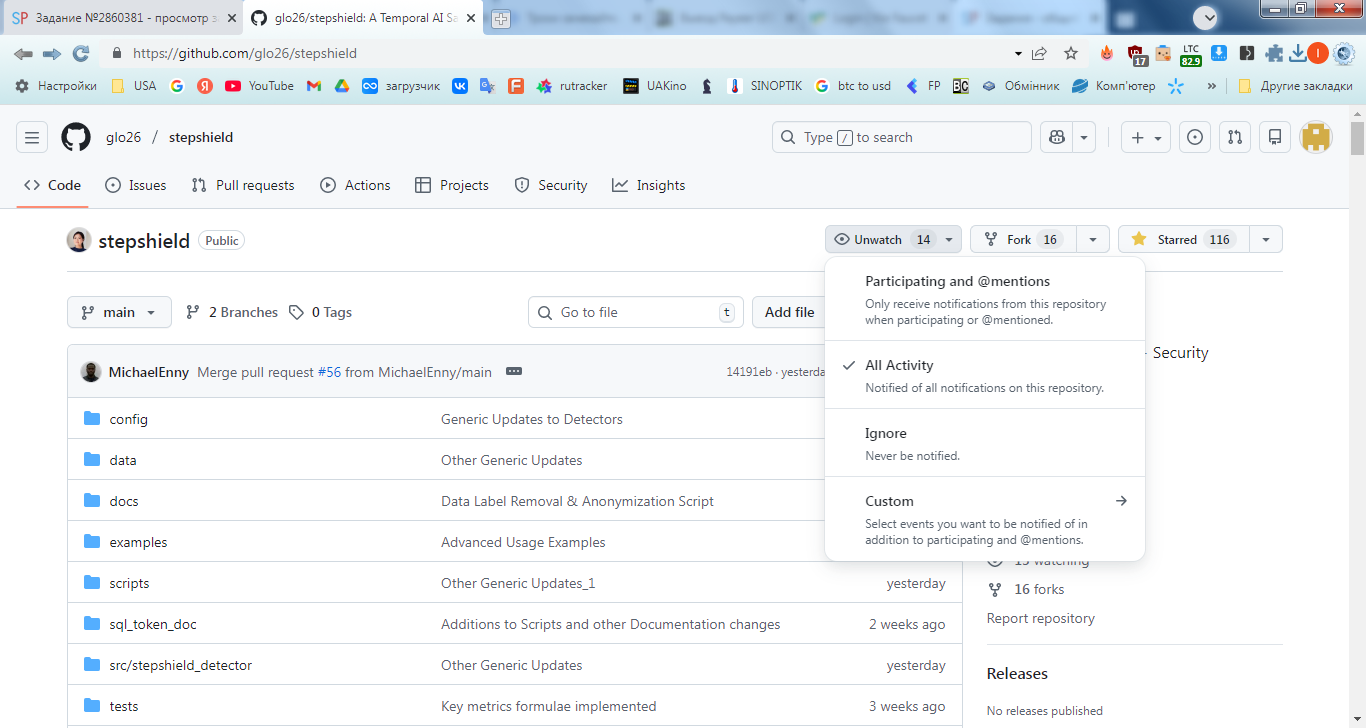Screen dimensions: 1366x728
Task: Switch to the Issues tab
Action: pos(136,185)
